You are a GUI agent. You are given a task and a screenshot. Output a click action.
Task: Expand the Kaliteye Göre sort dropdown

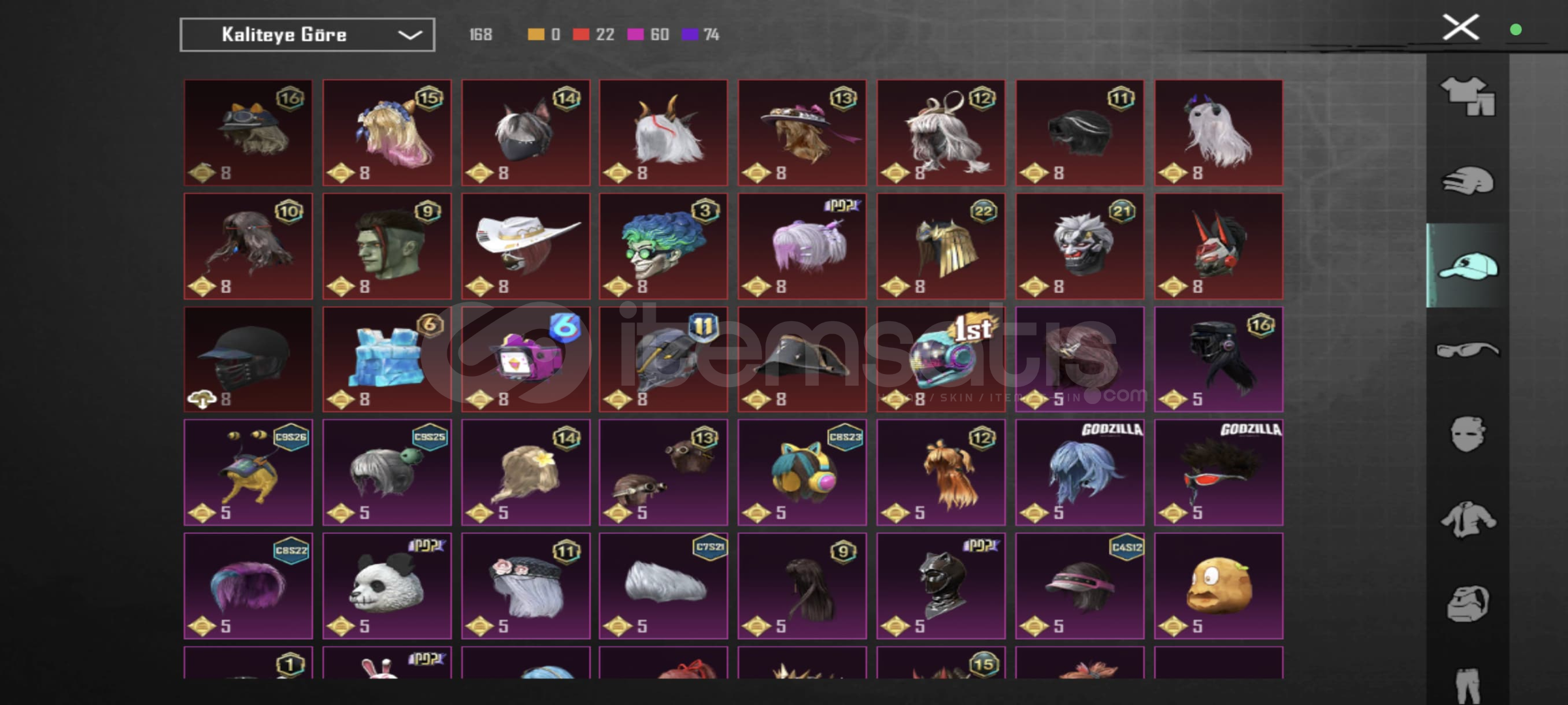click(x=308, y=35)
